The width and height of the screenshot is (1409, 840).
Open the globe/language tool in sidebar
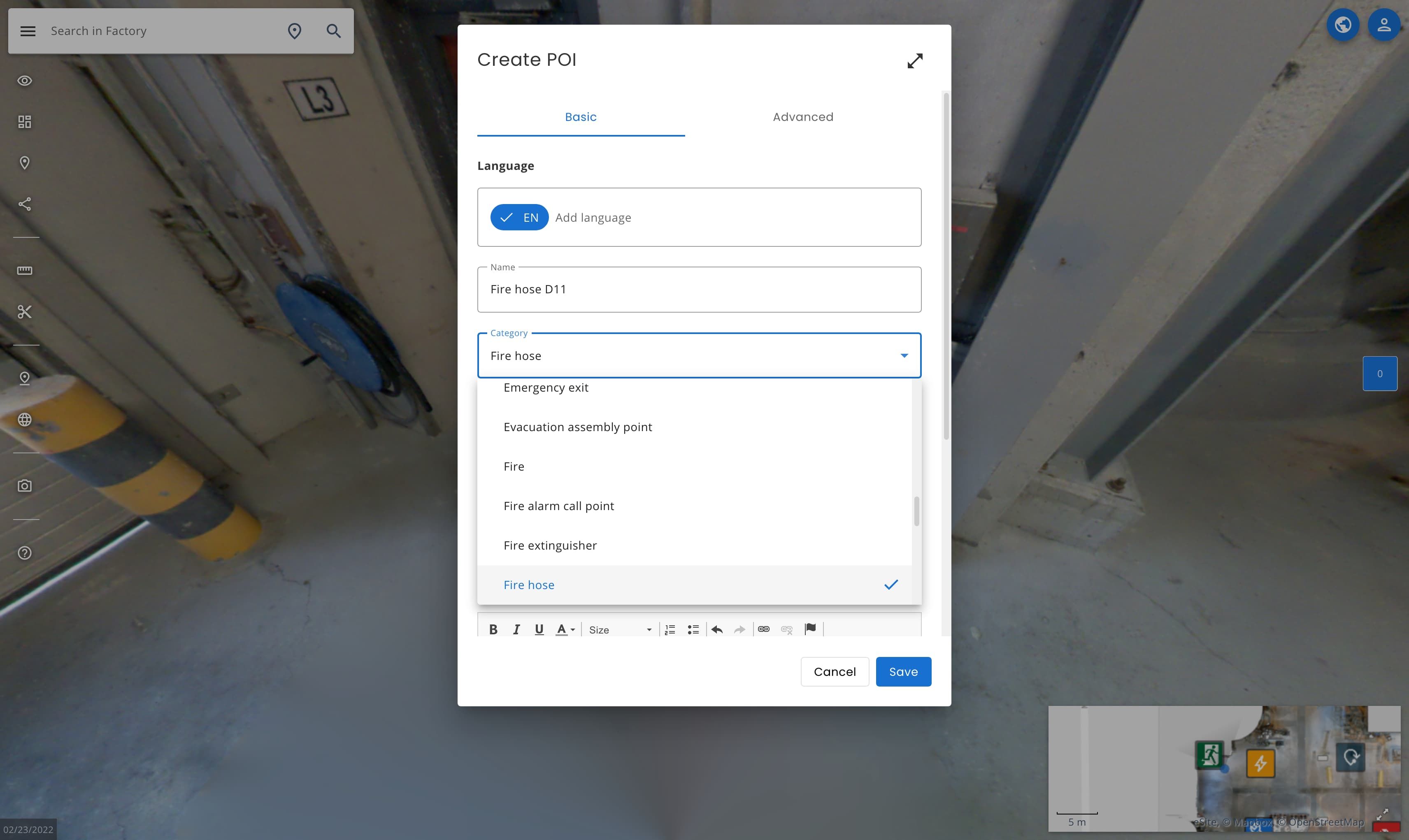coord(25,420)
